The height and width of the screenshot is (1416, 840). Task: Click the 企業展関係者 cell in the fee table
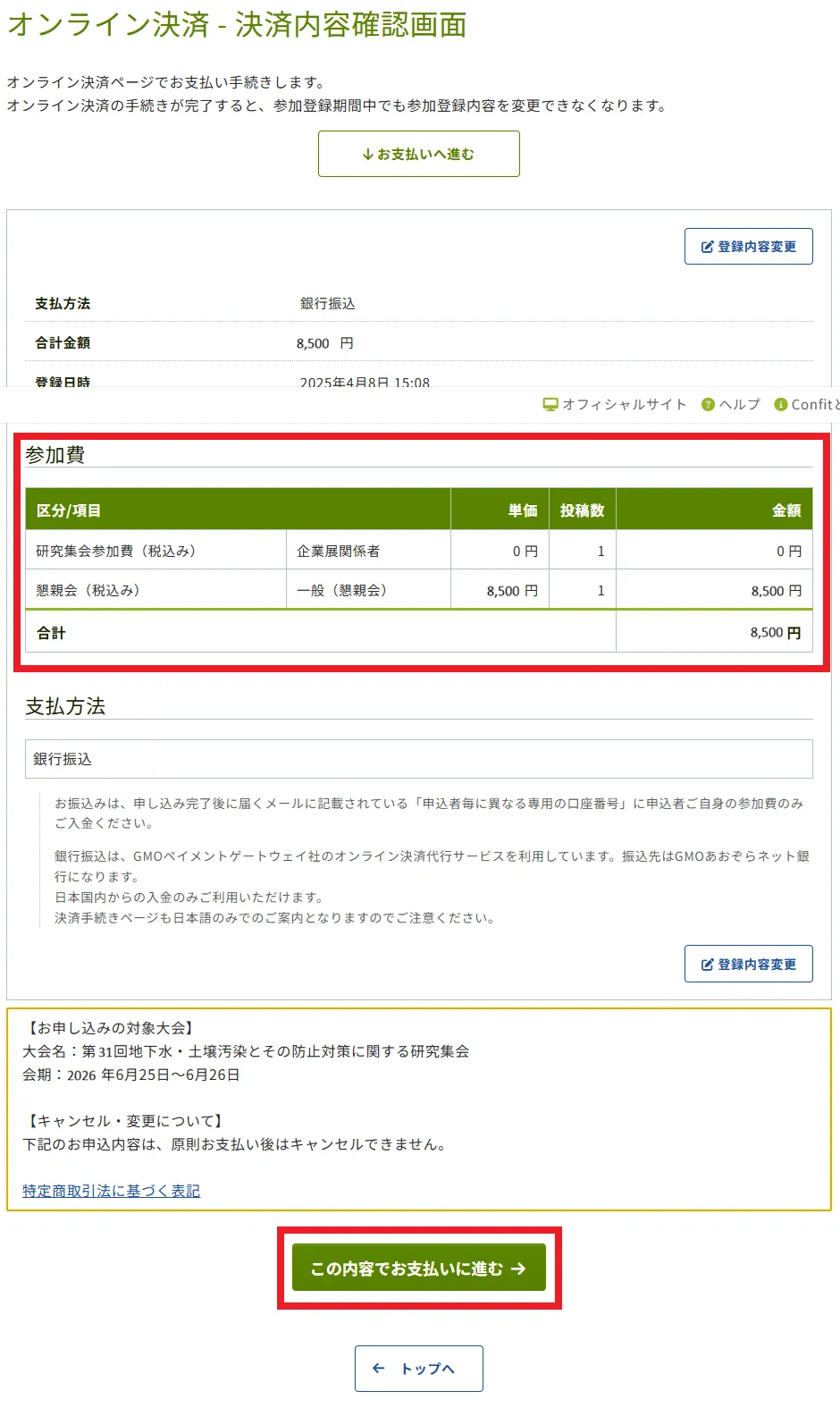[x=339, y=552]
